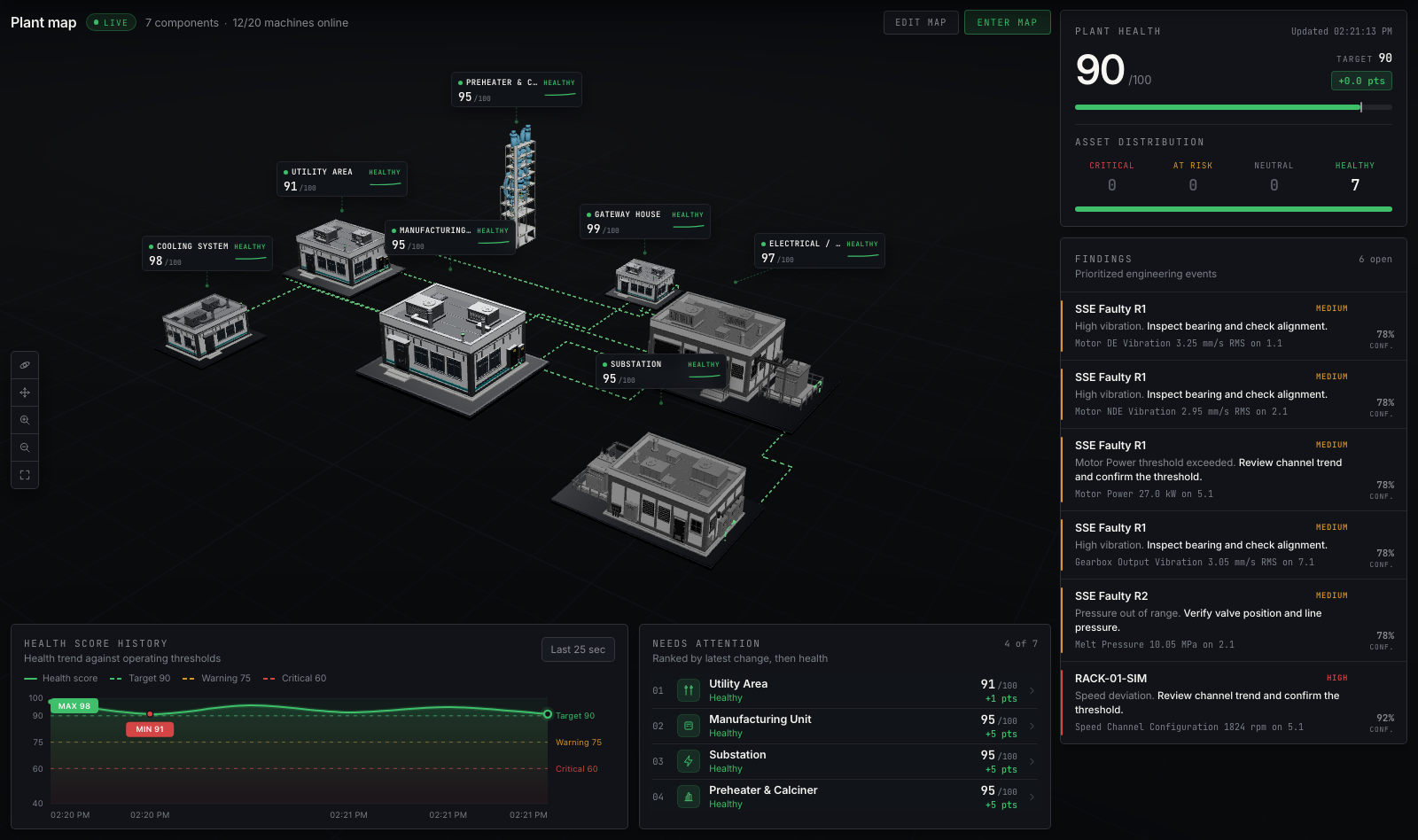Toggle Critical 60 legend series
This screenshot has width=1418, height=840.
point(294,679)
